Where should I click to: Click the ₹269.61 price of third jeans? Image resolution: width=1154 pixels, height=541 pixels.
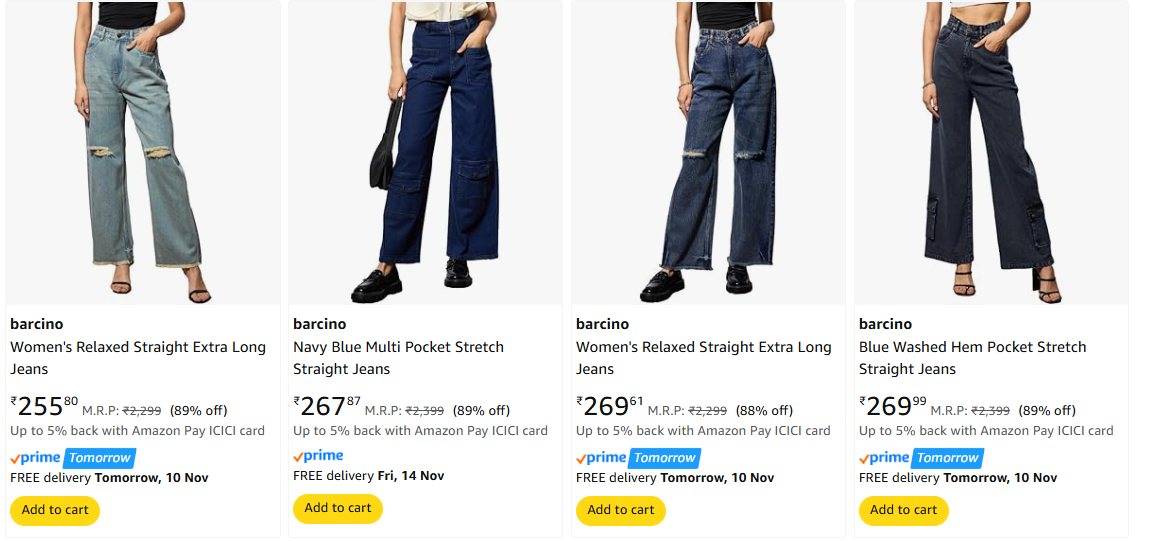tap(610, 406)
